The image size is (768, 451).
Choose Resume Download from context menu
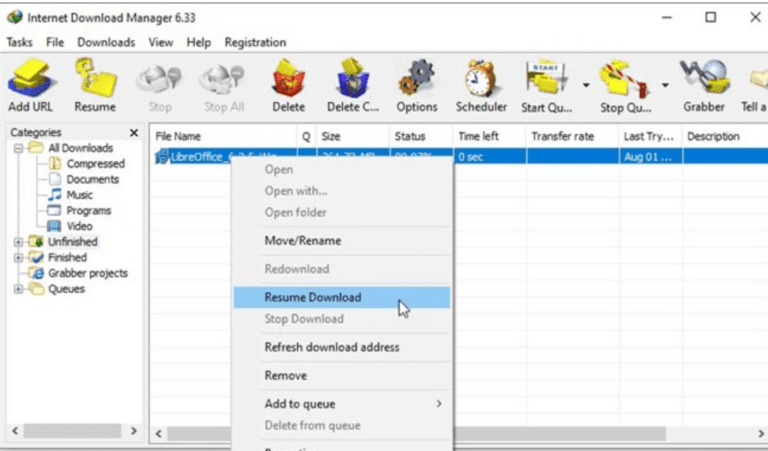tap(312, 297)
